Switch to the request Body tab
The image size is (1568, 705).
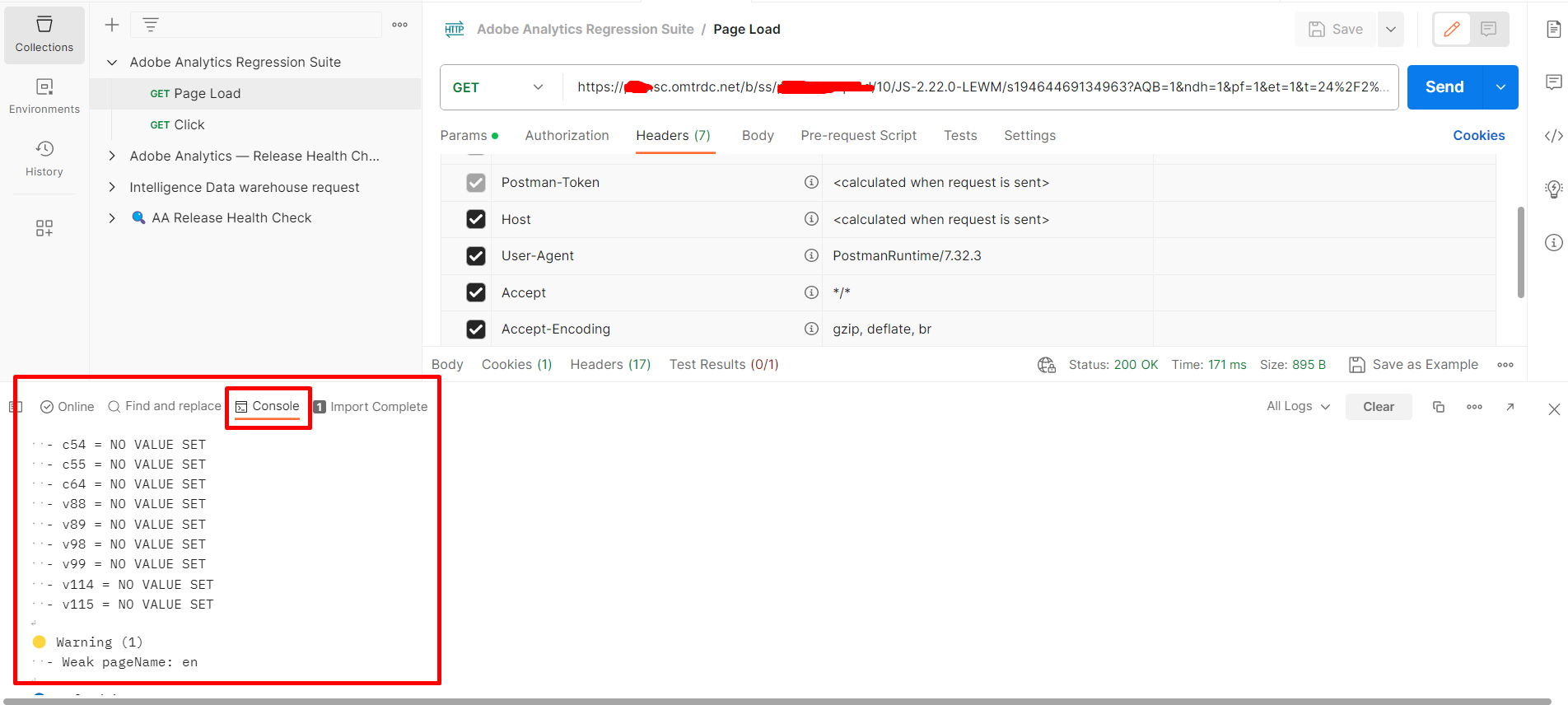pos(758,136)
